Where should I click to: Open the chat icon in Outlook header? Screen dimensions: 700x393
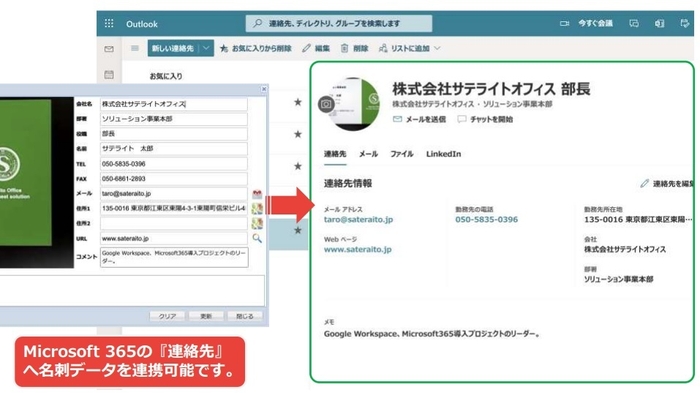pos(634,23)
